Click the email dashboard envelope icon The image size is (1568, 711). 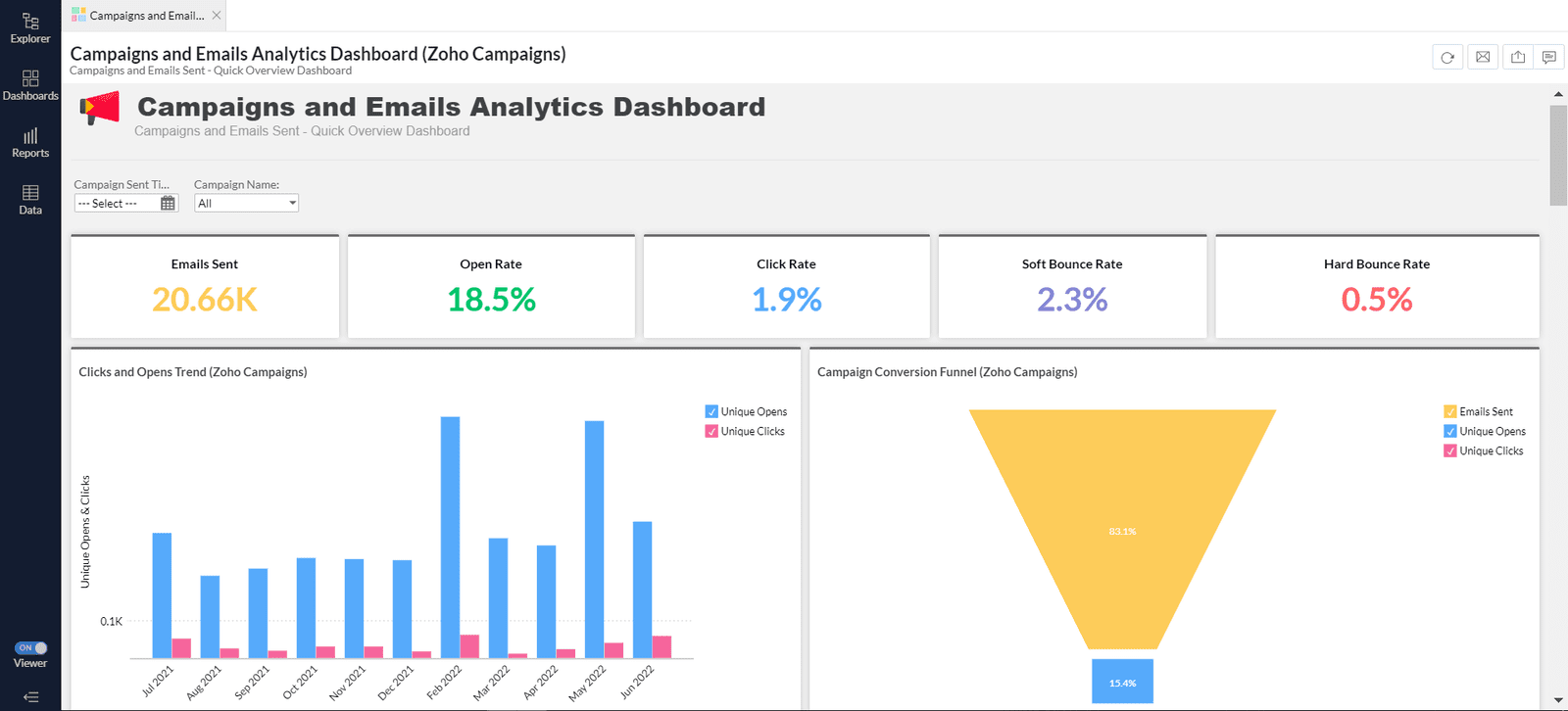pos(1483,58)
